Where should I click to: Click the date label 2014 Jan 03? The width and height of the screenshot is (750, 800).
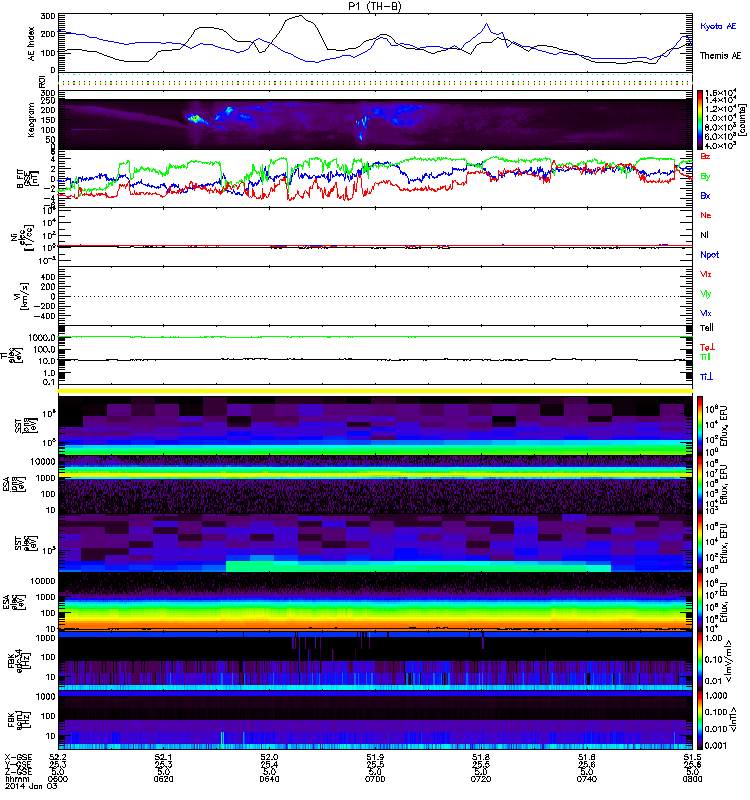tap(31, 786)
